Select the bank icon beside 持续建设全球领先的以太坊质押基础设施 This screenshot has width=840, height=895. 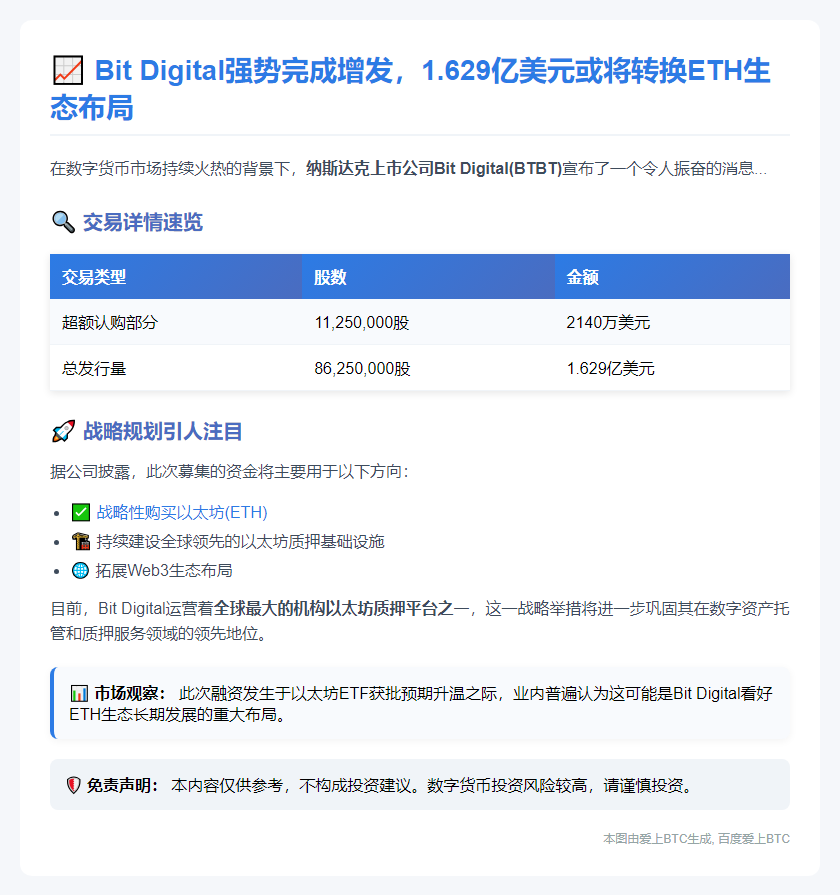(x=81, y=541)
